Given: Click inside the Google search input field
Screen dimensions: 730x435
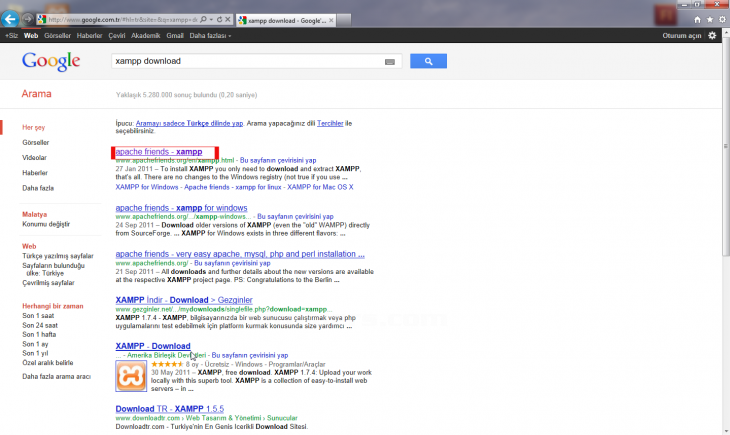Looking at the screenshot, I should pos(245,62).
